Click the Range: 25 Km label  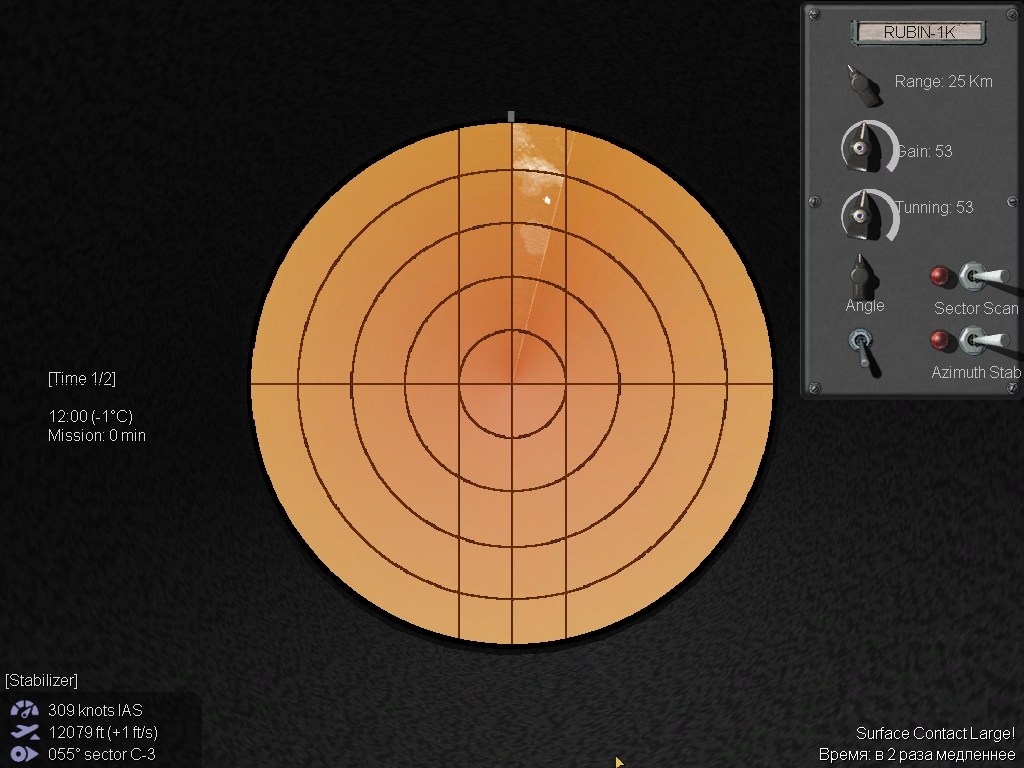click(x=943, y=82)
